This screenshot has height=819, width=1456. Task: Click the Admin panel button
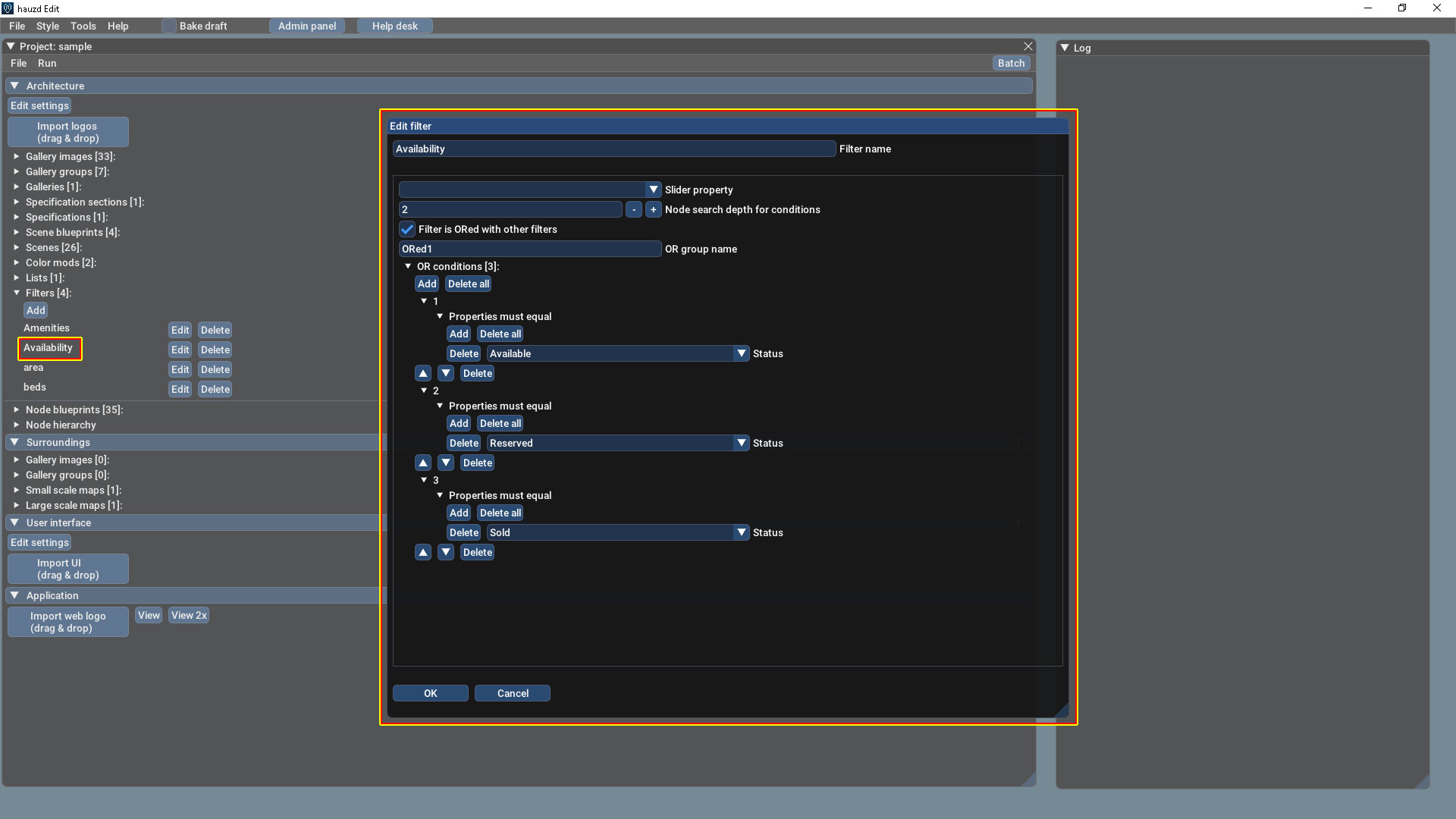coord(306,26)
